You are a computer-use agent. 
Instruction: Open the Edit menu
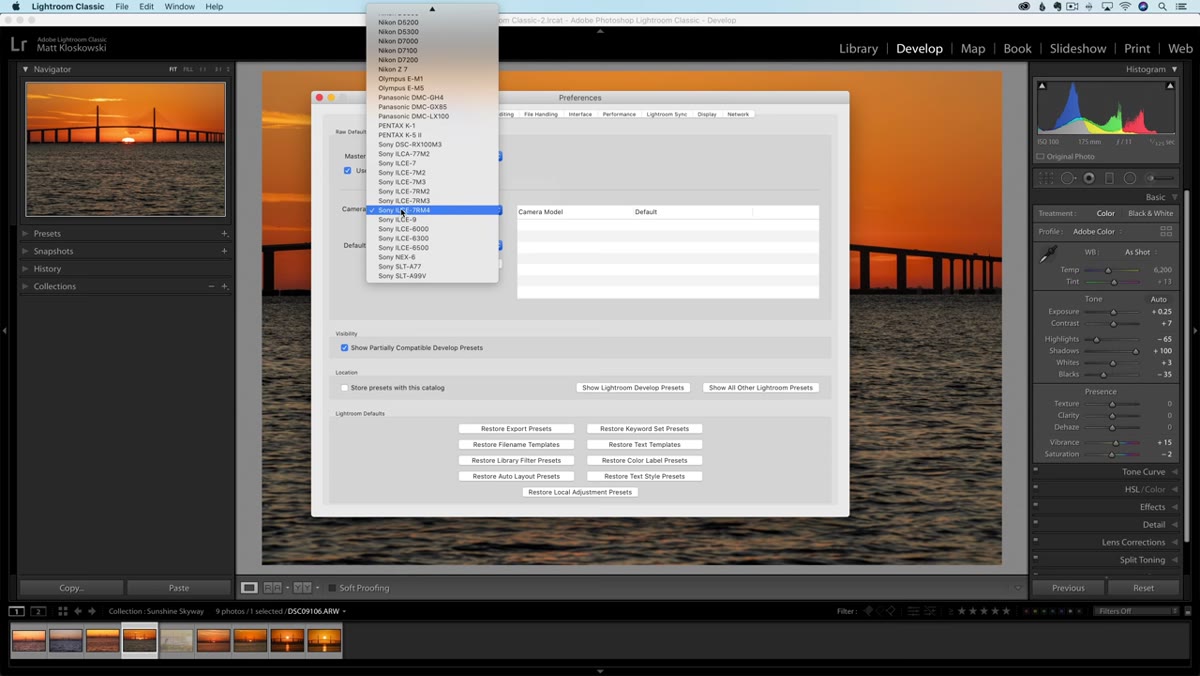coord(146,6)
